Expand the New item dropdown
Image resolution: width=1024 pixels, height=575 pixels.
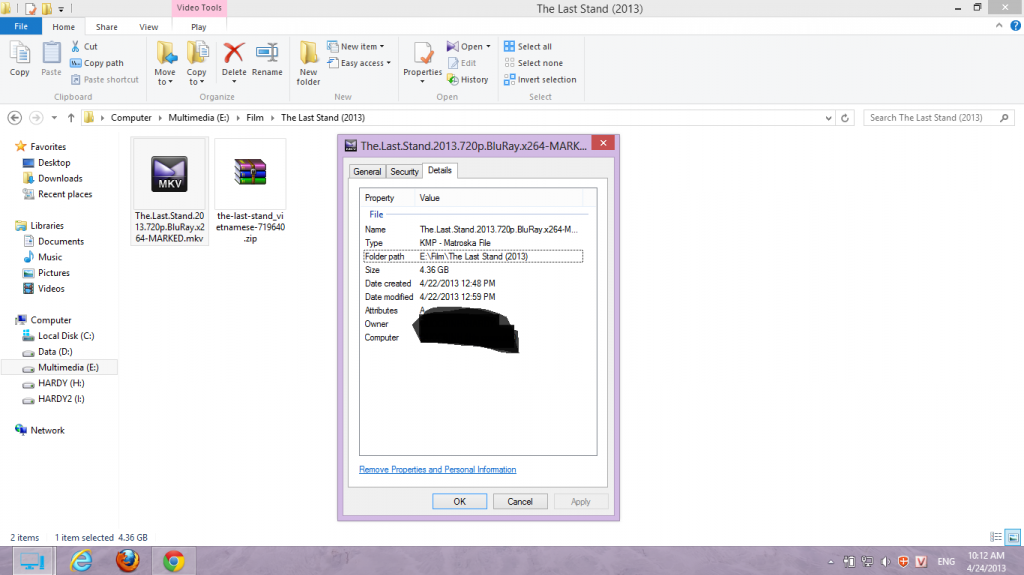(356, 46)
